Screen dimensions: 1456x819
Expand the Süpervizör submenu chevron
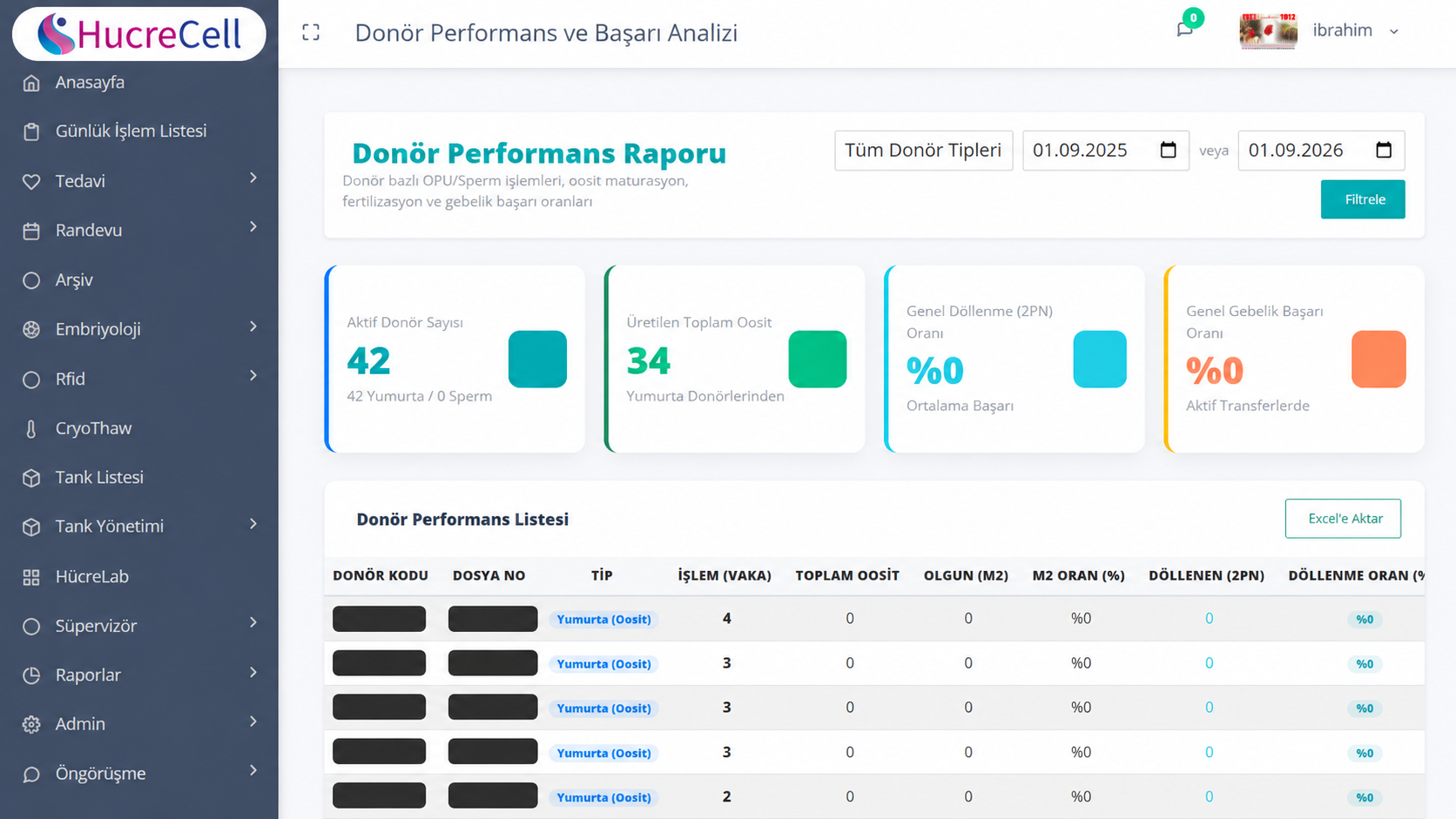[x=253, y=622]
